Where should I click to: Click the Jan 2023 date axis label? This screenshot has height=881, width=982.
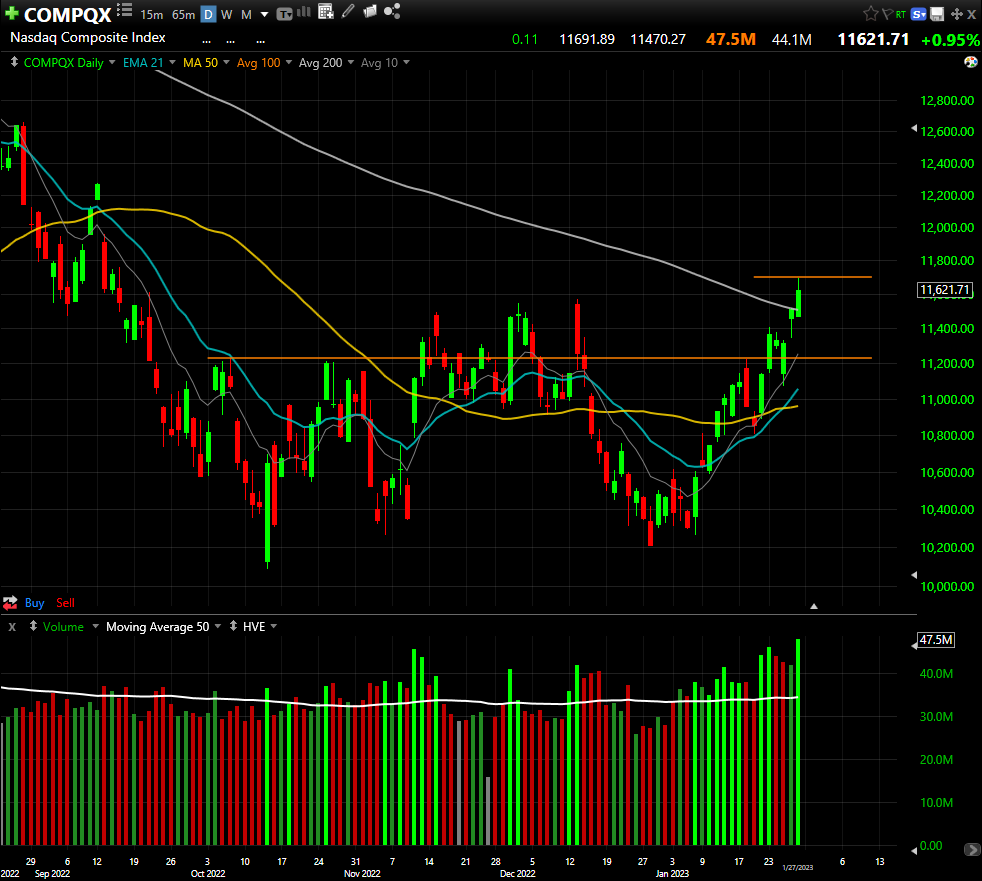tap(672, 873)
